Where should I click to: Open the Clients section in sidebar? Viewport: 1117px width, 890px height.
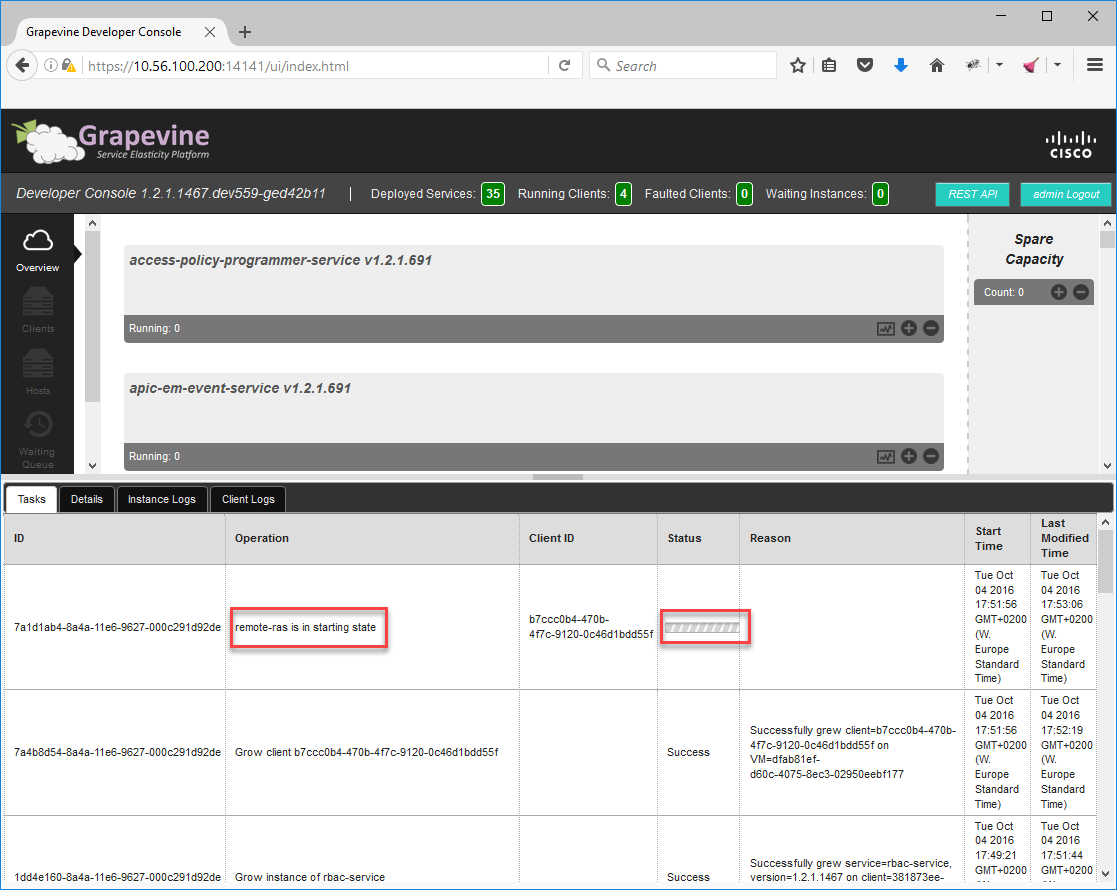38,310
